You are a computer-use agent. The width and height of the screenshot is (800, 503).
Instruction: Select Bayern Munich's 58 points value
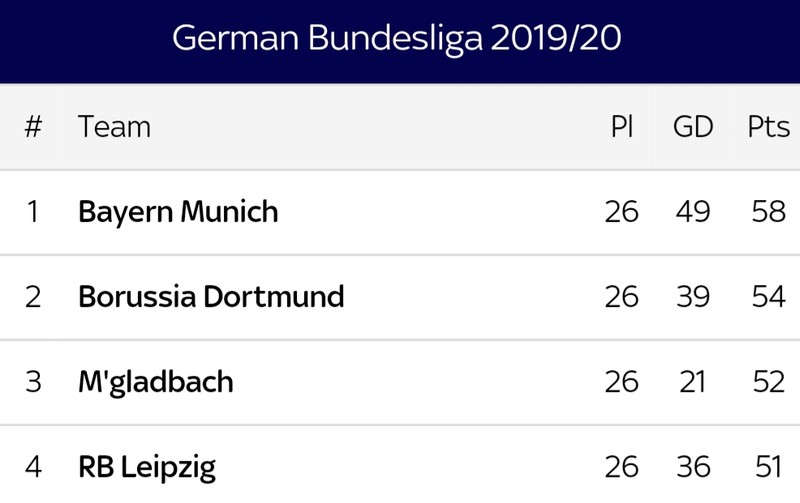768,212
